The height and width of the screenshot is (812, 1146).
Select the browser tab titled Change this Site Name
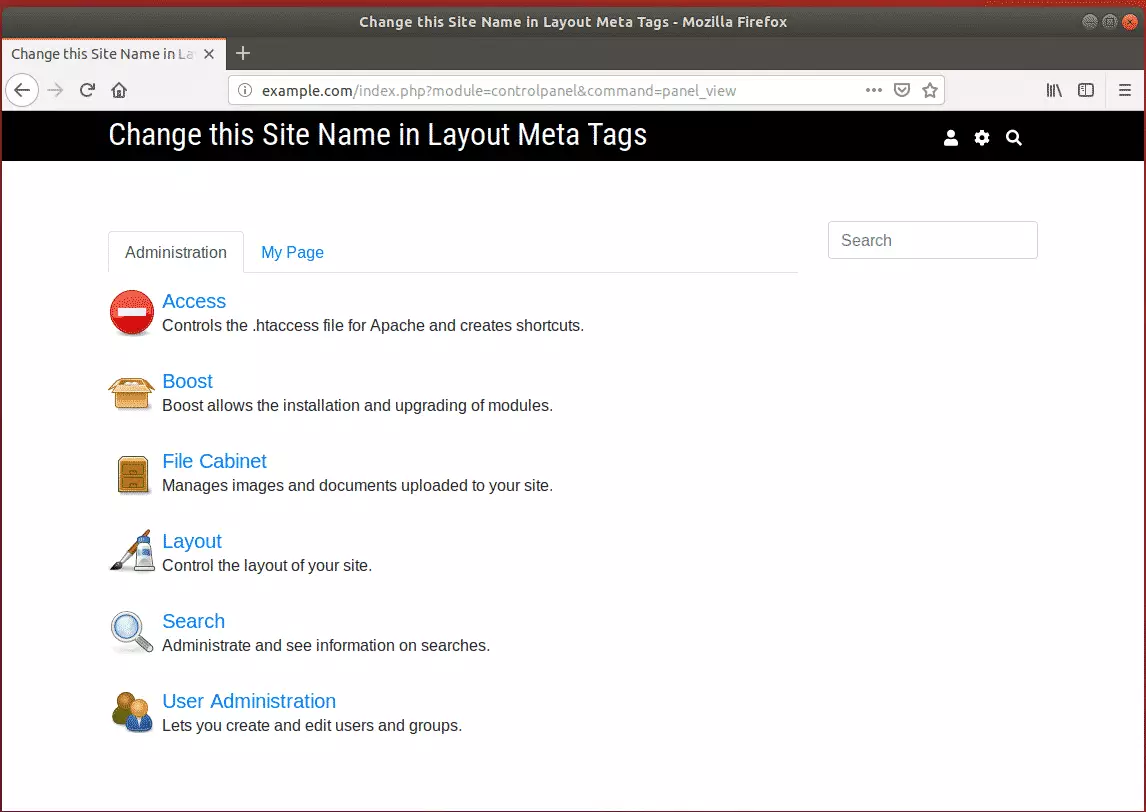pos(114,54)
